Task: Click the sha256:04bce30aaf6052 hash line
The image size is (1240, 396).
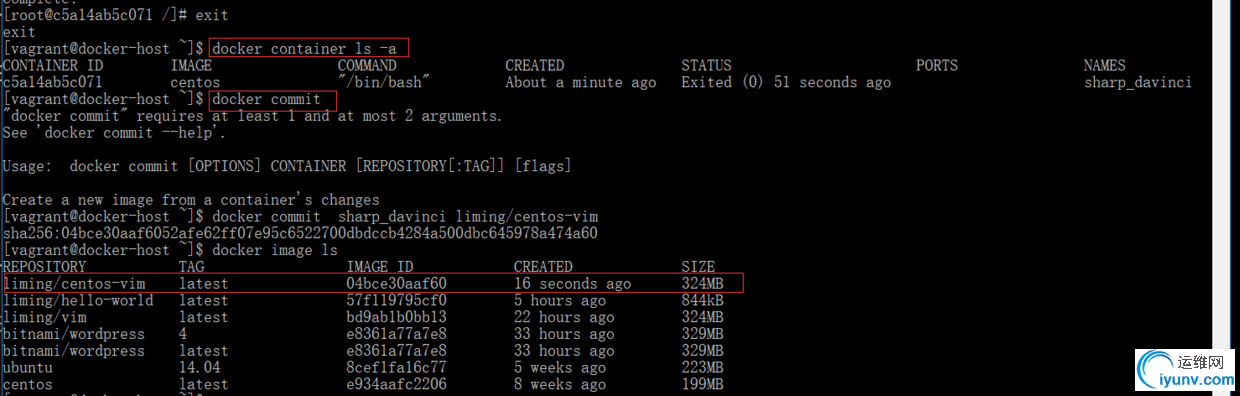Action: [300, 233]
